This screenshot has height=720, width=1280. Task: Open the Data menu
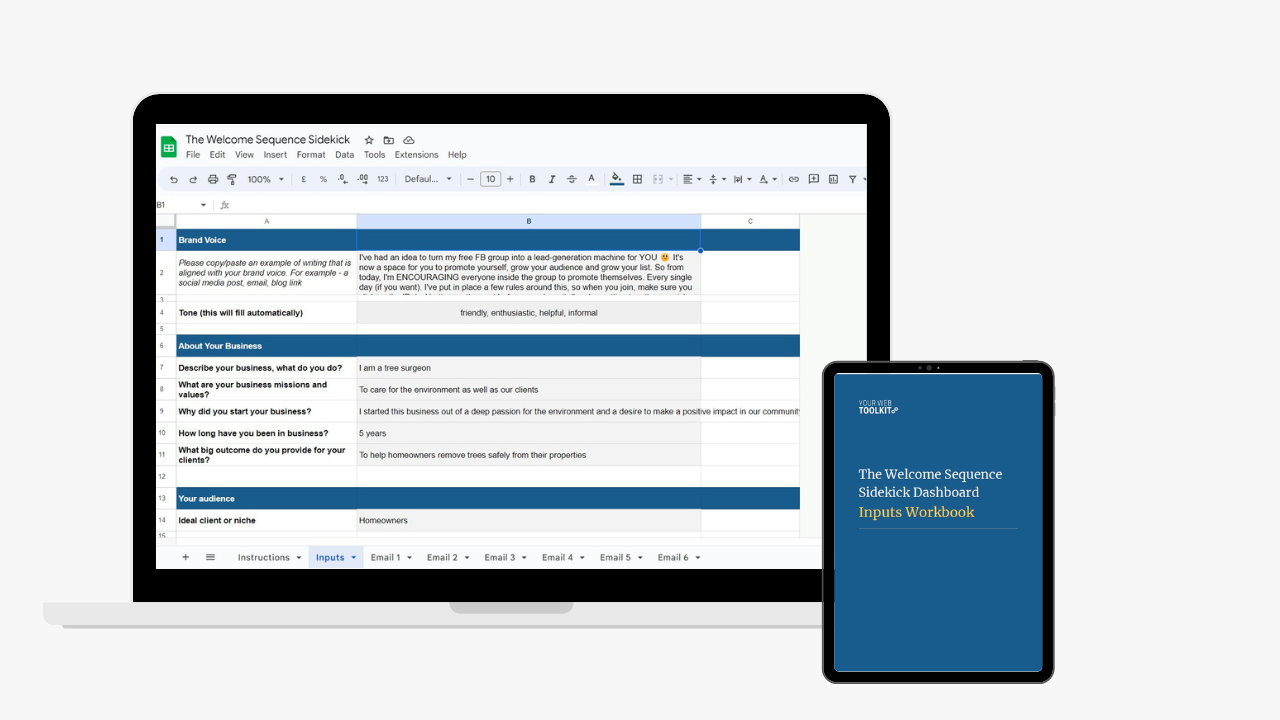344,155
